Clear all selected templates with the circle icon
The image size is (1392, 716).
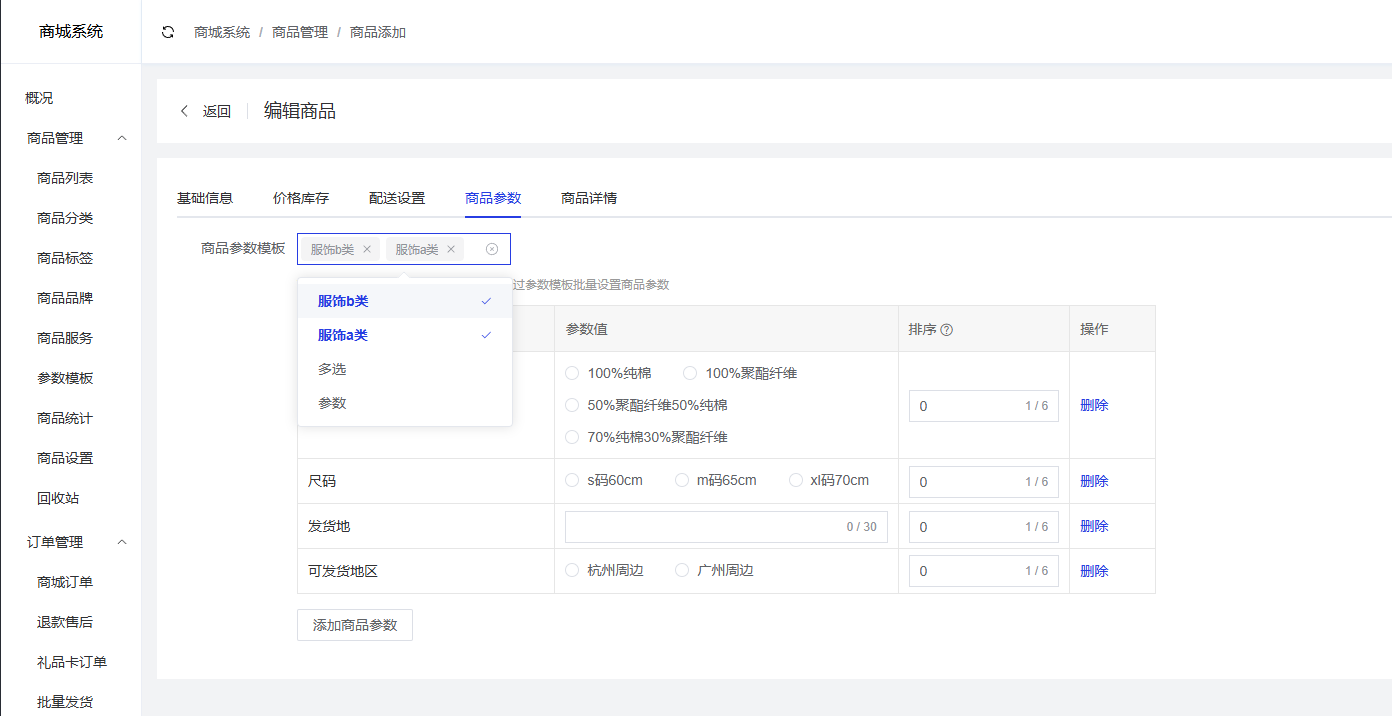[491, 248]
